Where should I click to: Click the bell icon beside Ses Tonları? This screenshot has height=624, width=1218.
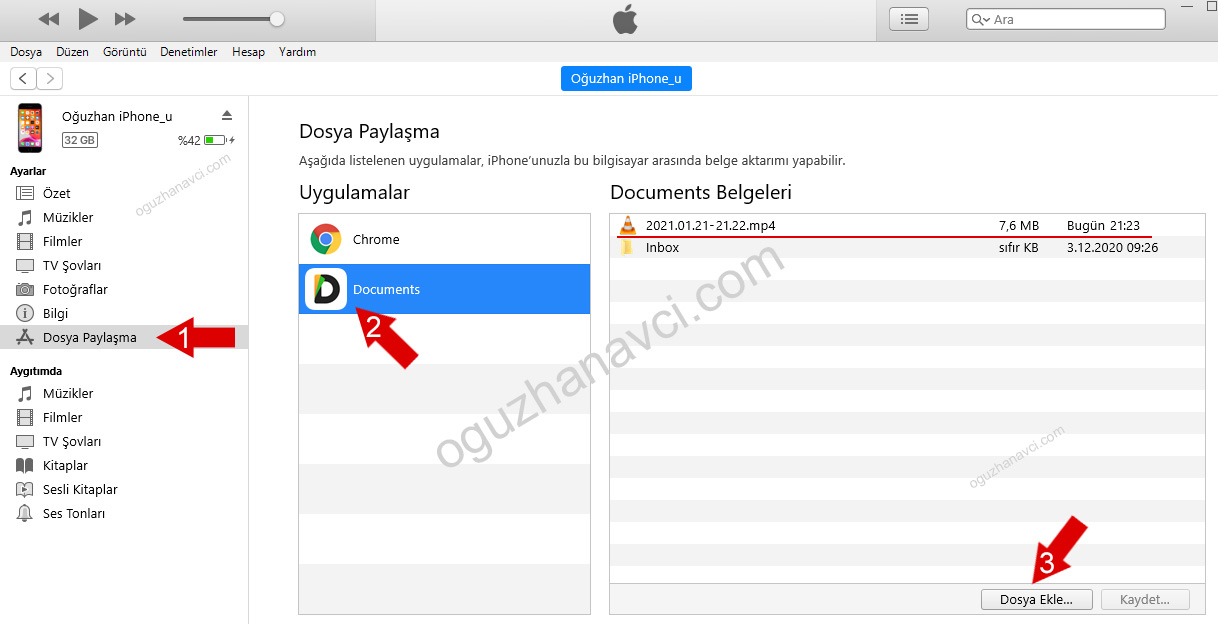click(x=25, y=513)
